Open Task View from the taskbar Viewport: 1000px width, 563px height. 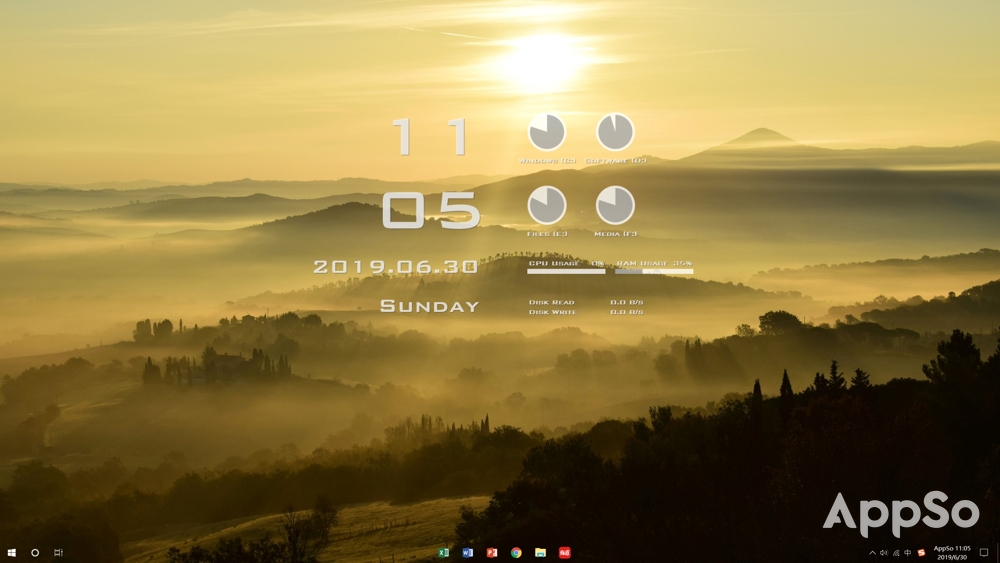coord(58,552)
